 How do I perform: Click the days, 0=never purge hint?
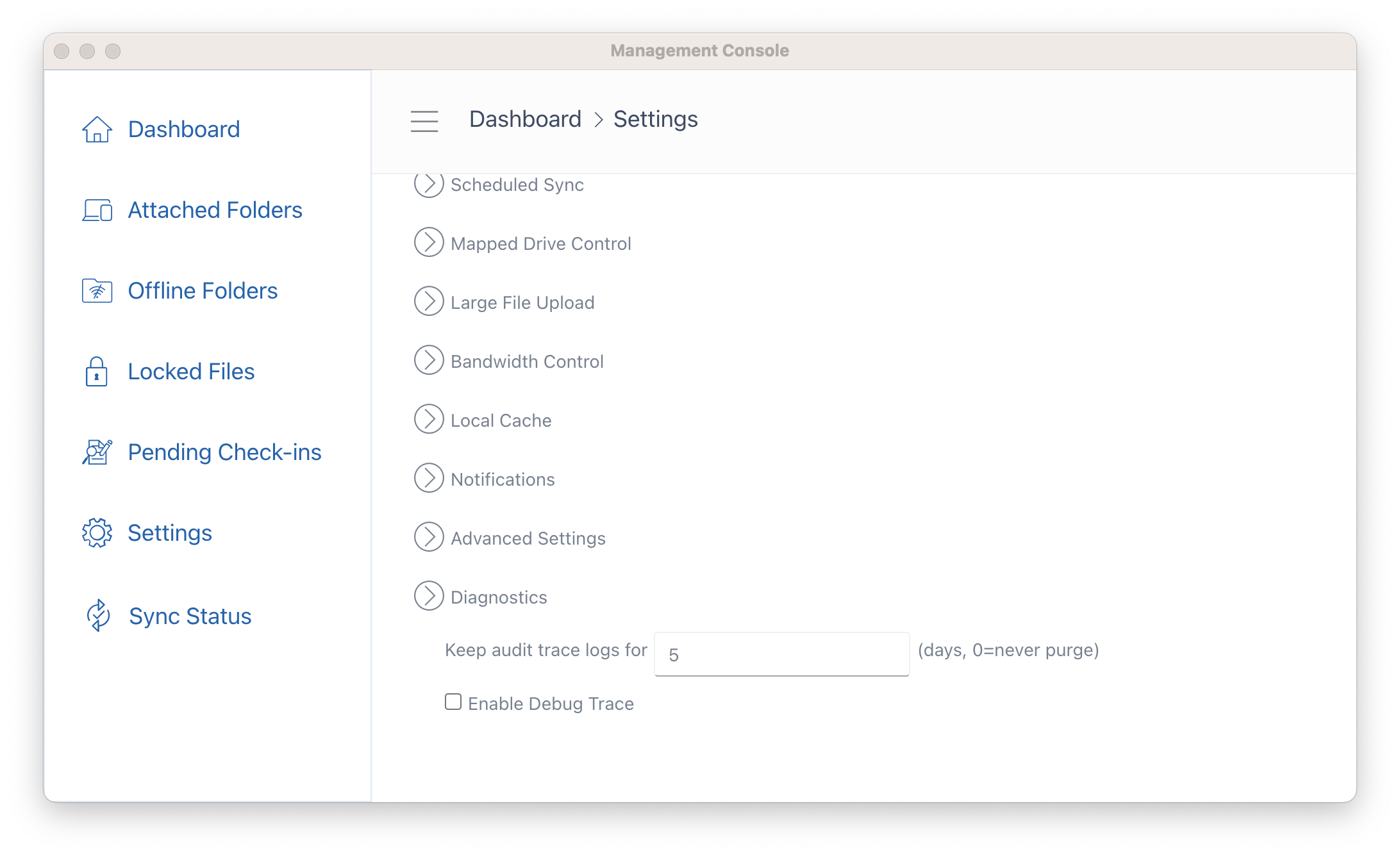click(1008, 650)
